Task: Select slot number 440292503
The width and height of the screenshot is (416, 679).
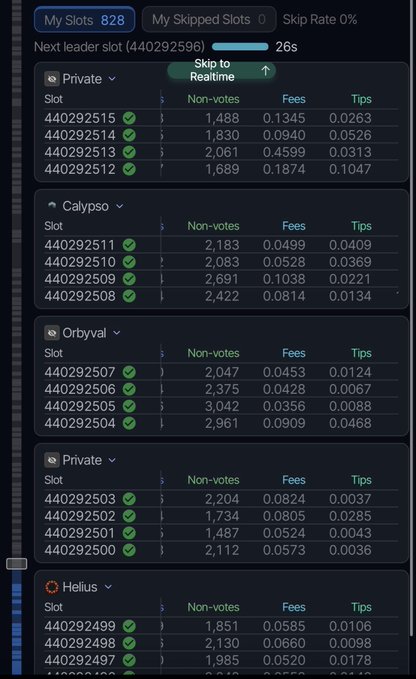Action: [80, 499]
